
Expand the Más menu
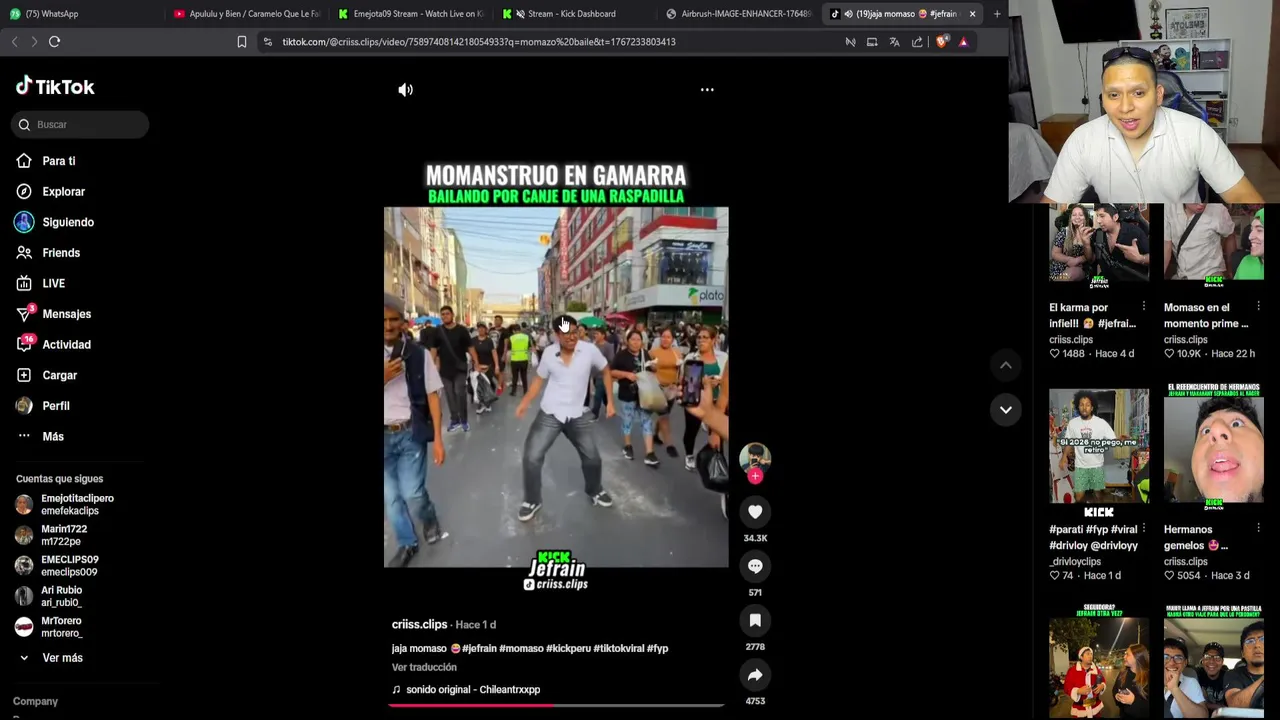[52, 437]
